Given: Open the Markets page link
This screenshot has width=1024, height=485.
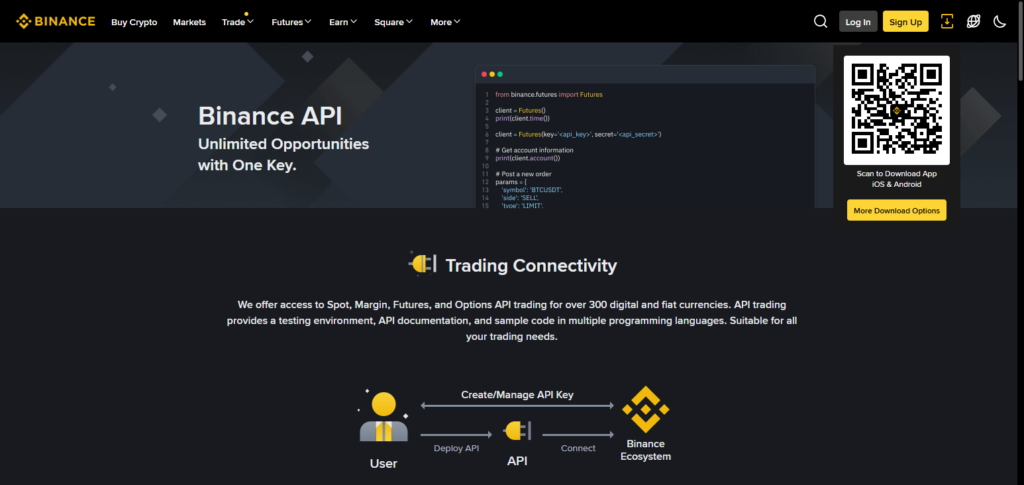Looking at the screenshot, I should 189,22.
